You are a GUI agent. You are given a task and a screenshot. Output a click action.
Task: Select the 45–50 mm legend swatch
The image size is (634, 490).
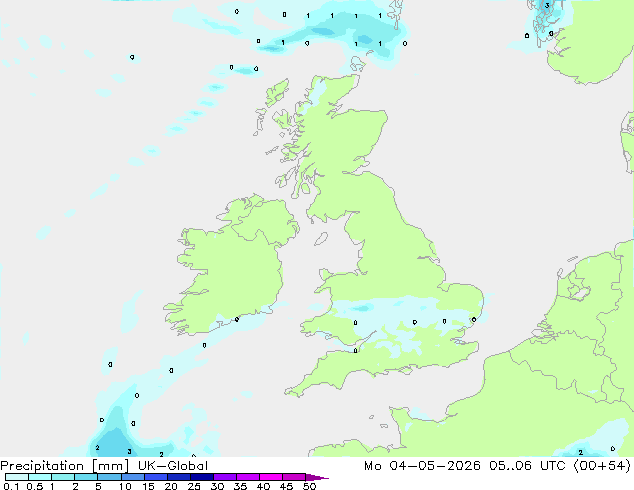(294, 477)
